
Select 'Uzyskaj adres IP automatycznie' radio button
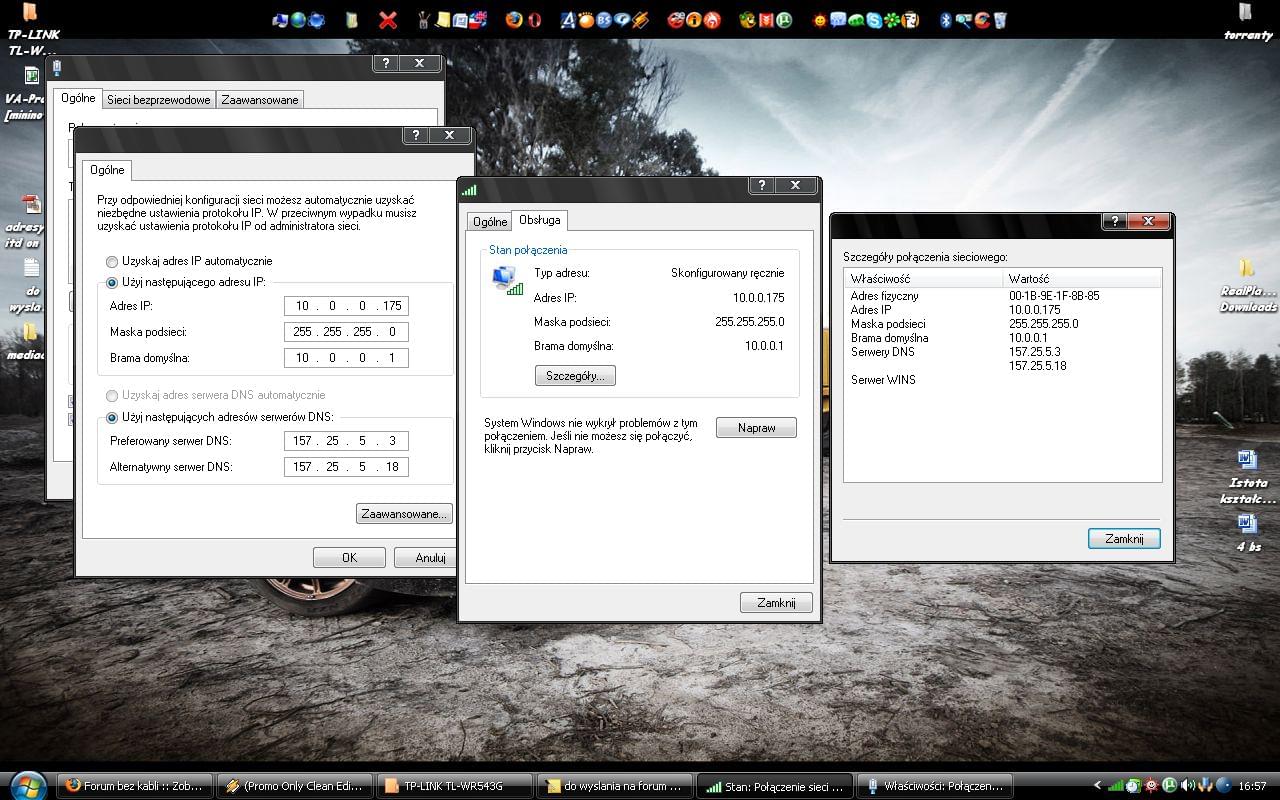[x=112, y=261]
